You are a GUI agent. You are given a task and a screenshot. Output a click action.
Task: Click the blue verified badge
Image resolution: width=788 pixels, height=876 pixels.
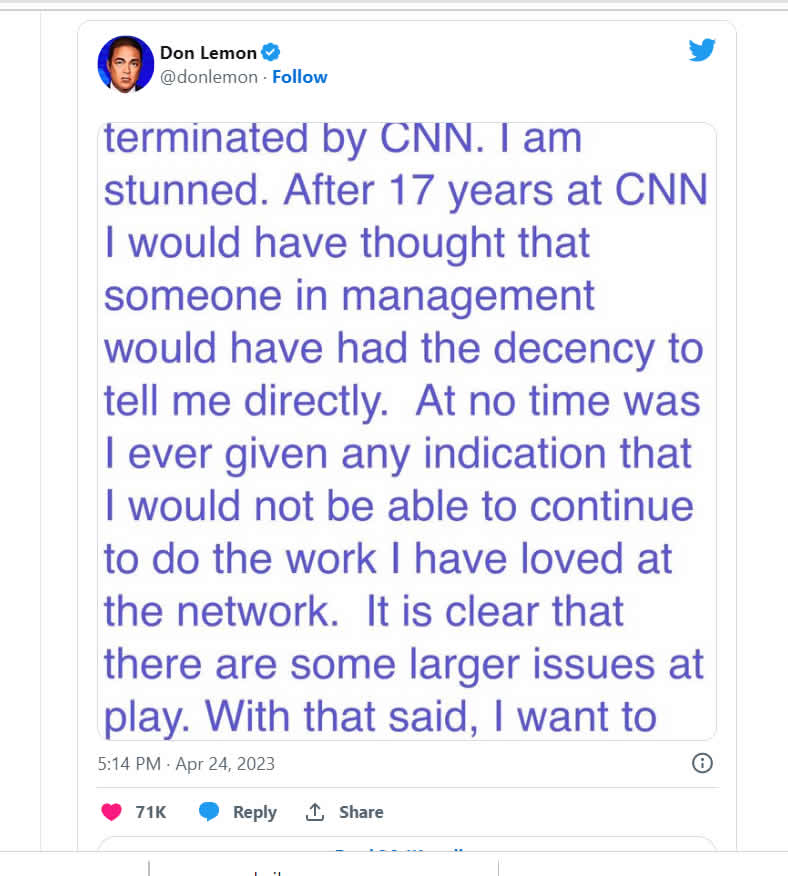(271, 53)
